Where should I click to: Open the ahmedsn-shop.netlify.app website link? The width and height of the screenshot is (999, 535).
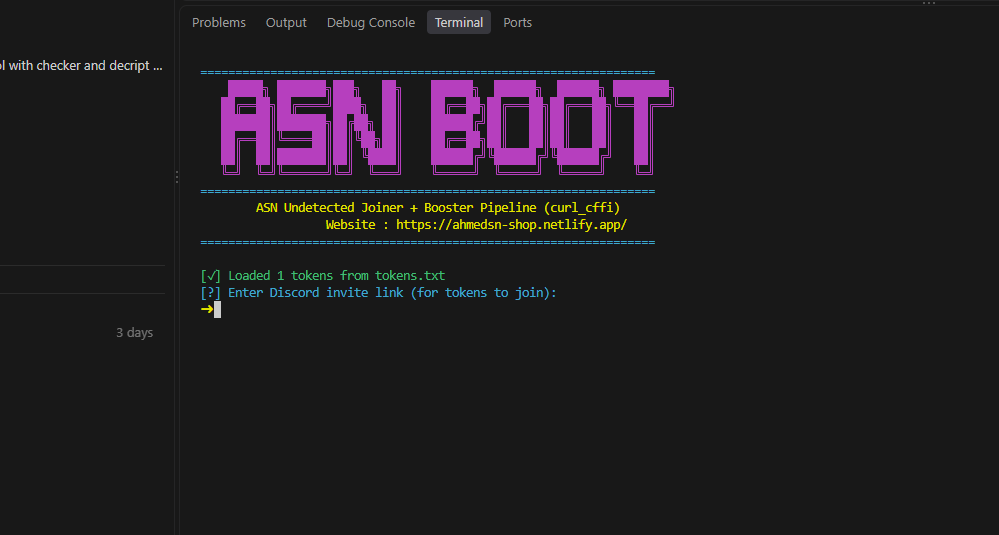coord(512,224)
